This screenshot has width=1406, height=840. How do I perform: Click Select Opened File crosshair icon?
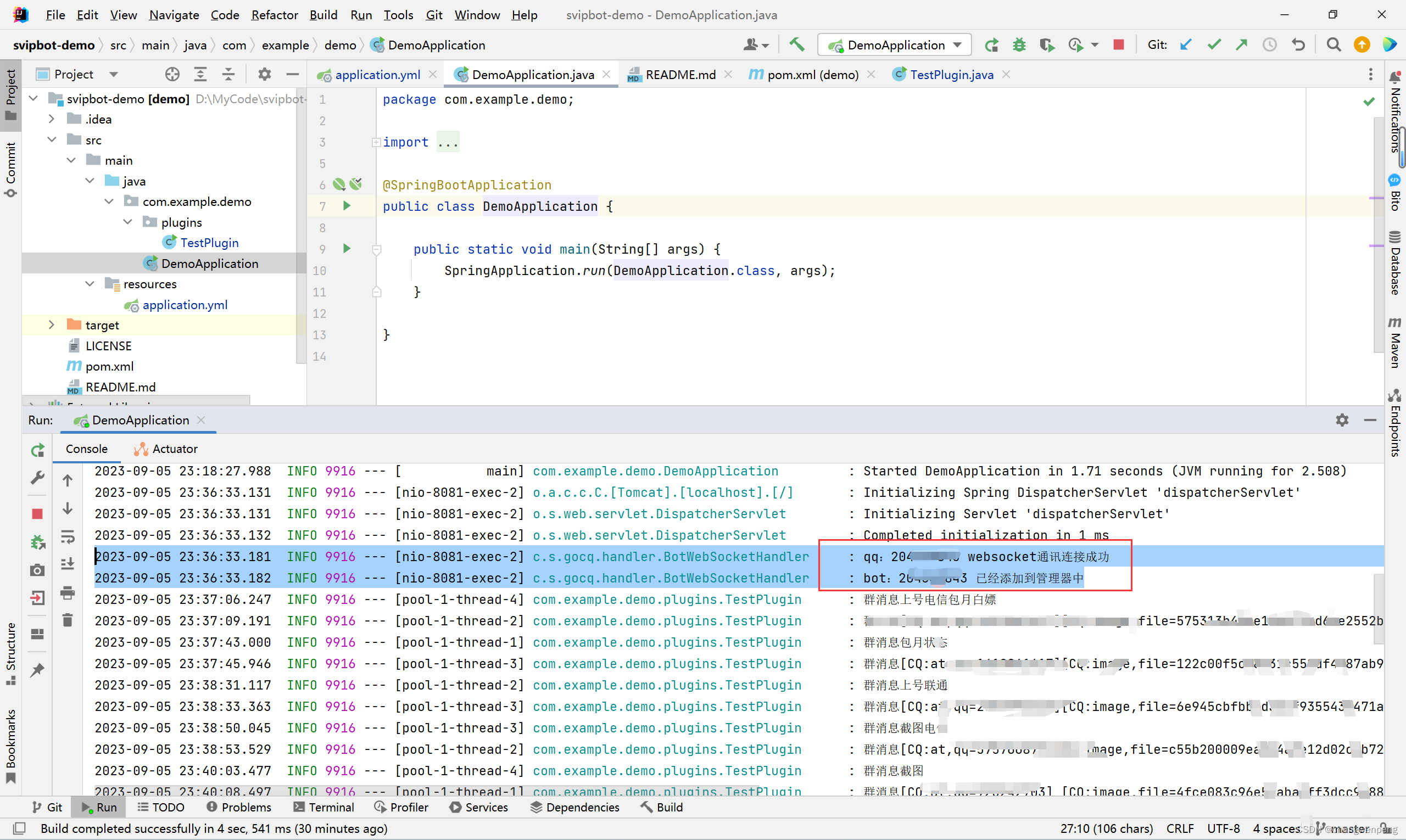(x=172, y=74)
